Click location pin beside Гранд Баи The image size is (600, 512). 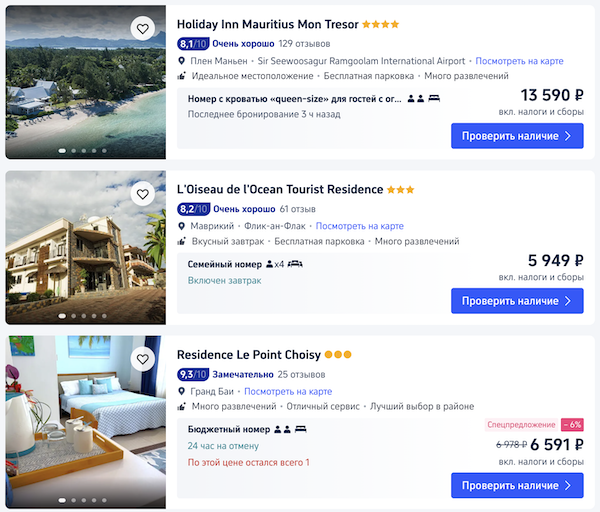182,391
